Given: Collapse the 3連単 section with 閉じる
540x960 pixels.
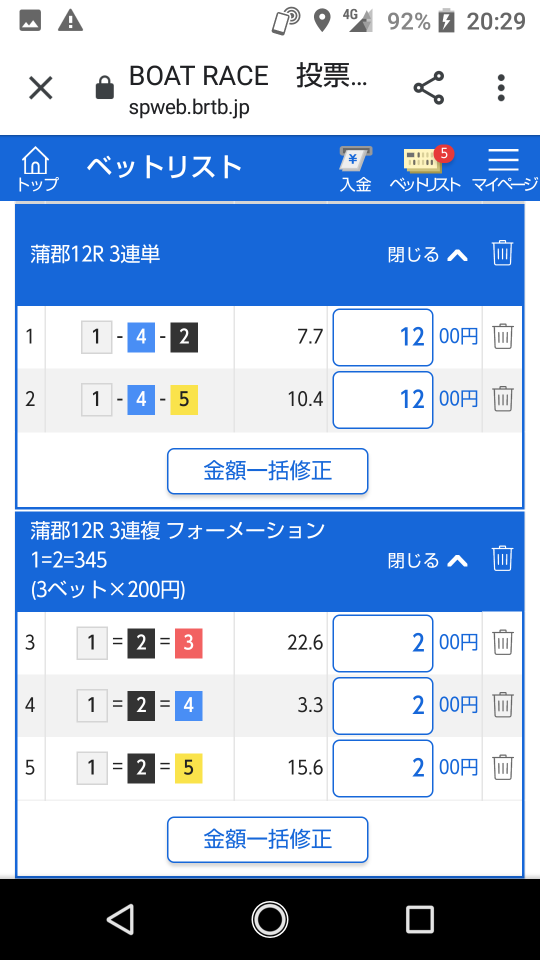Looking at the screenshot, I should [x=427, y=254].
